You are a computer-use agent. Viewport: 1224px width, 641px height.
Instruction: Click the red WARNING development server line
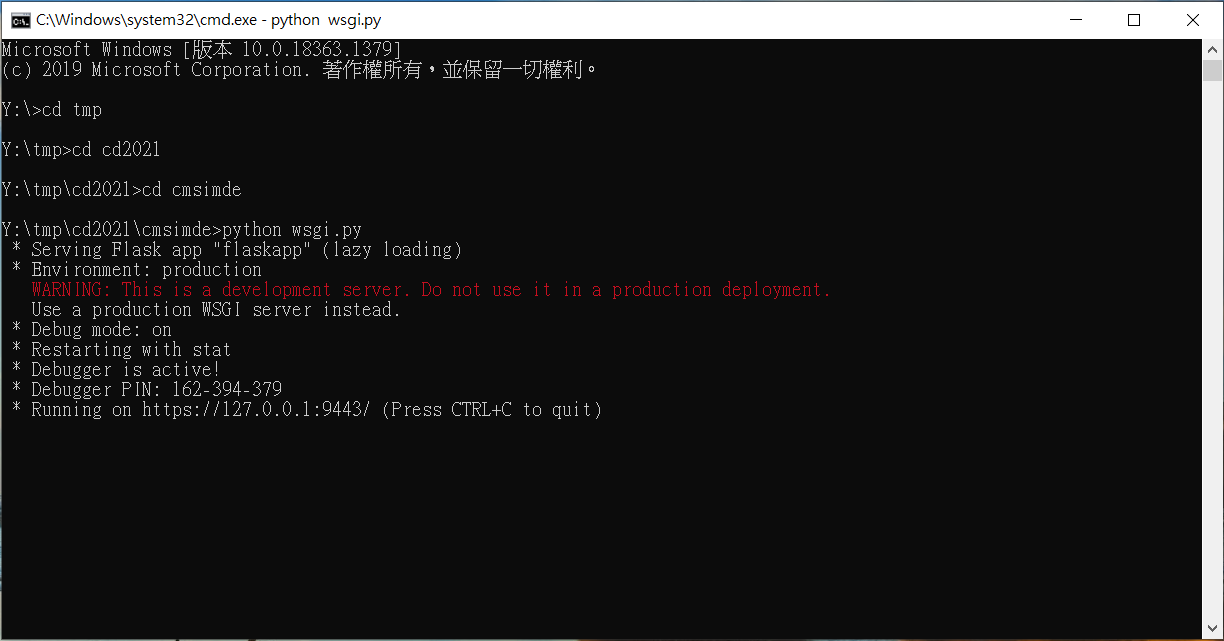click(x=431, y=290)
